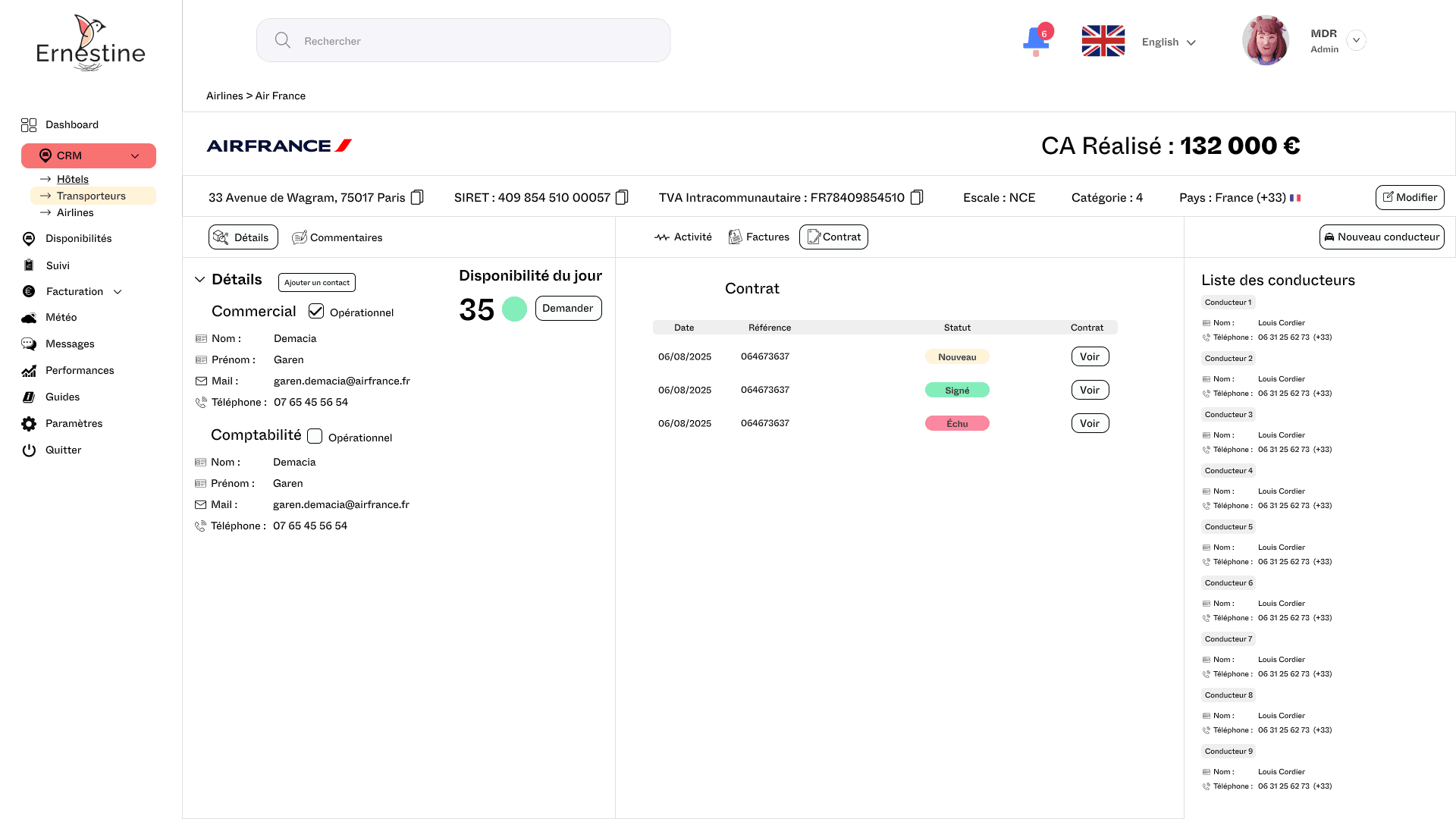View the contract with status Signé
The height and width of the screenshot is (819, 1456).
pyautogui.click(x=1090, y=390)
